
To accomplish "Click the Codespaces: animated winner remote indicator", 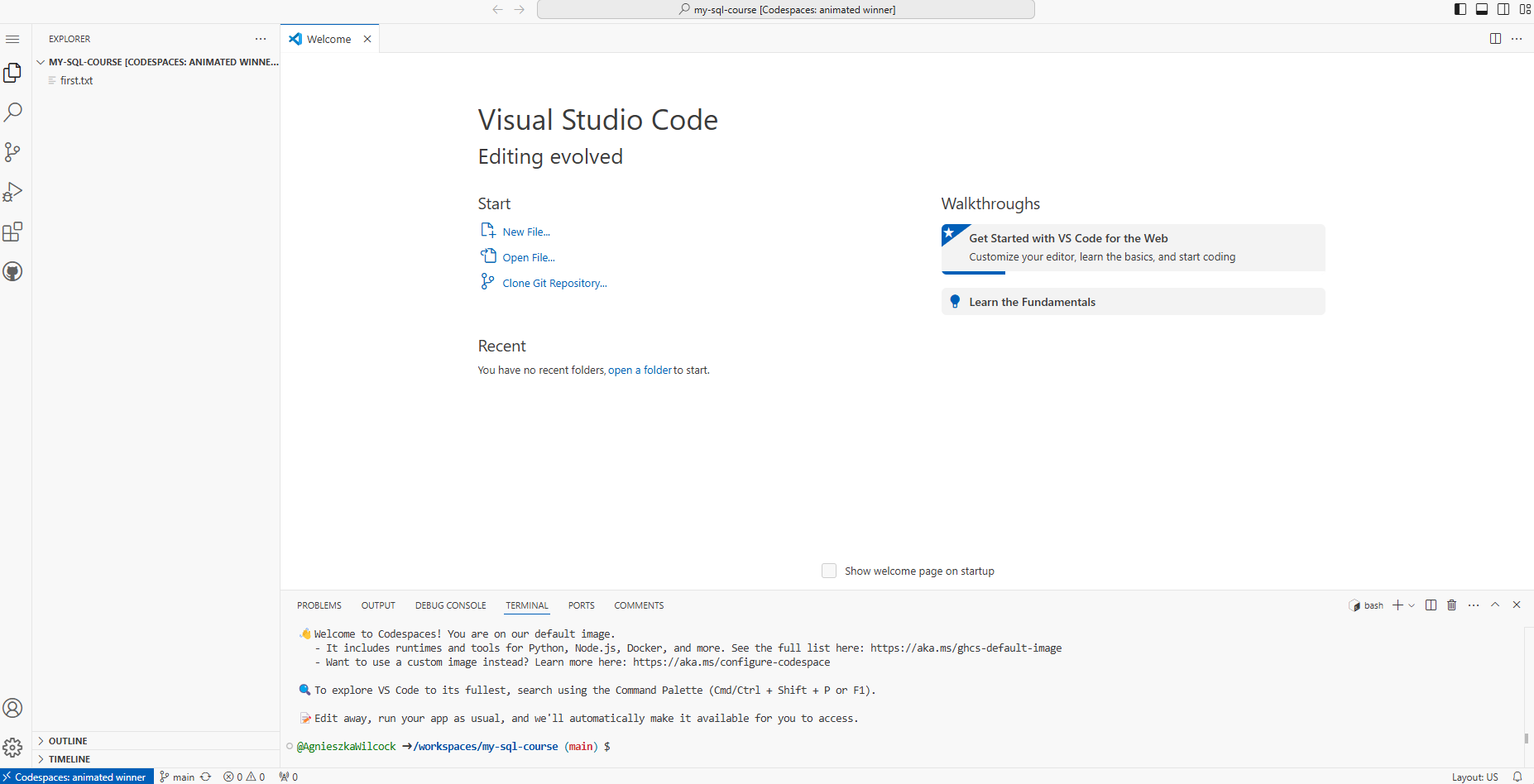I will (77, 777).
